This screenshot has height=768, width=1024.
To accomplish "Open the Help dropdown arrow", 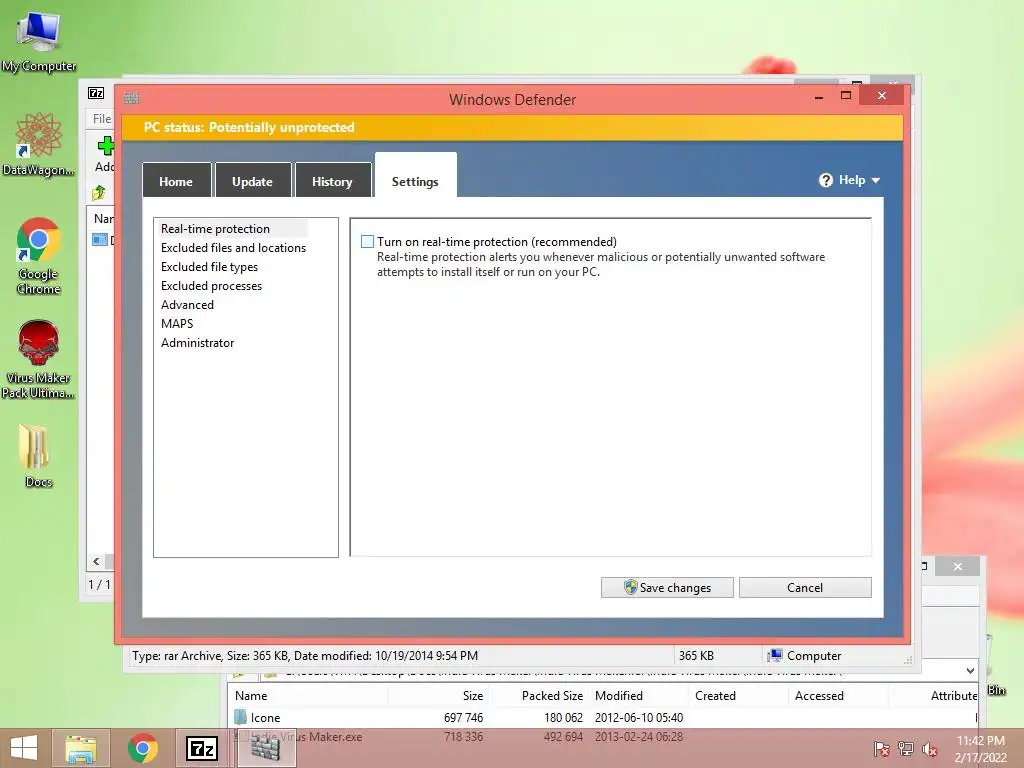I will click(x=876, y=180).
